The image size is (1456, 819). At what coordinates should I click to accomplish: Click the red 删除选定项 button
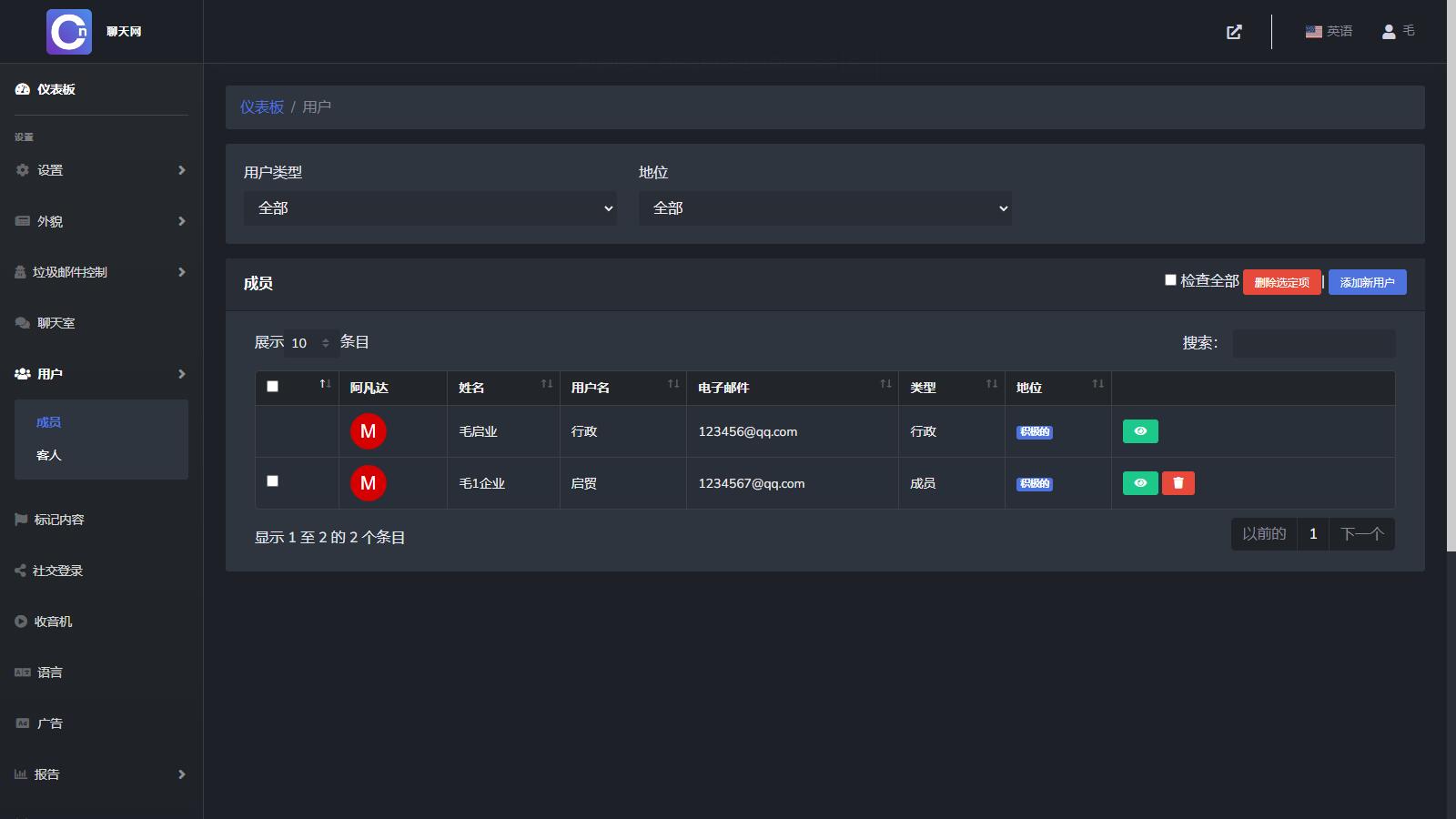(x=1281, y=282)
